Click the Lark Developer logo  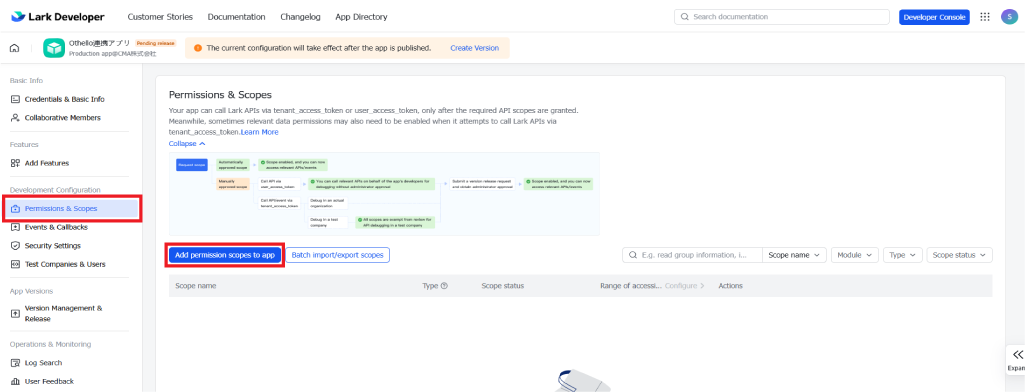click(x=58, y=17)
